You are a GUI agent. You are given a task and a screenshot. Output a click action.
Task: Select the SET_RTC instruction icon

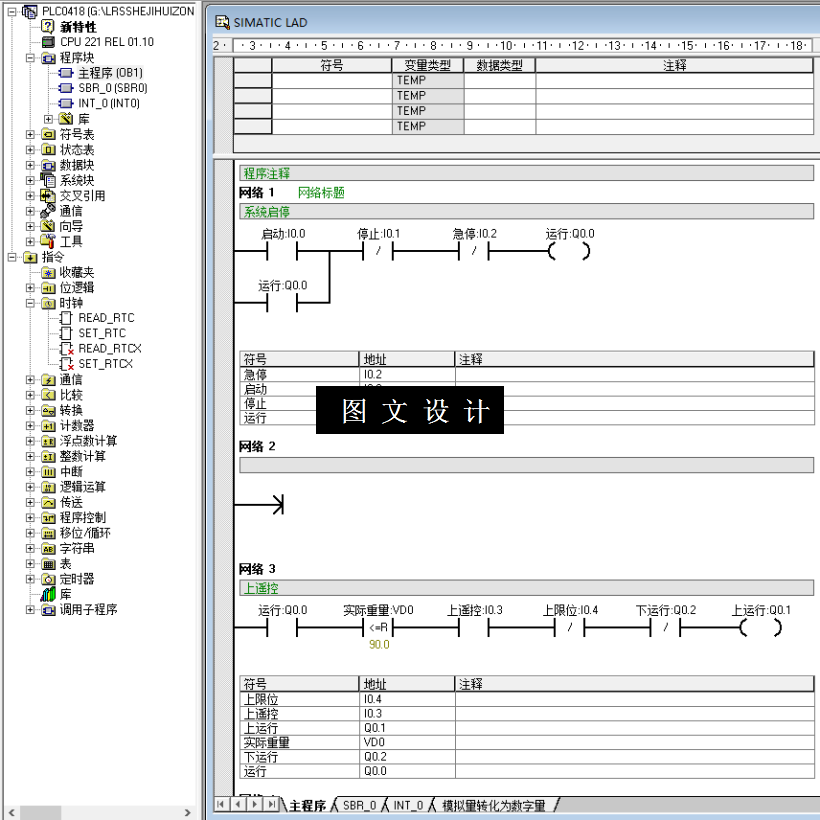[66, 333]
